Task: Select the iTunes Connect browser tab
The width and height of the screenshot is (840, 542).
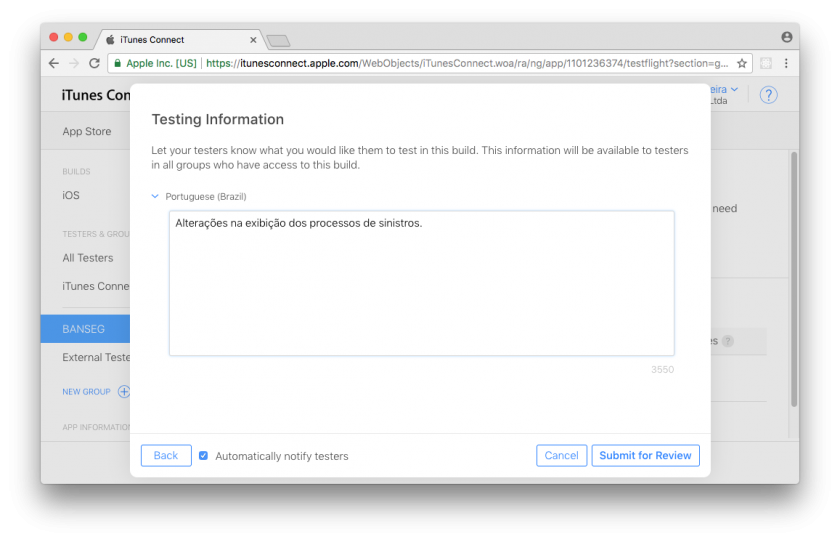Action: pos(180,40)
